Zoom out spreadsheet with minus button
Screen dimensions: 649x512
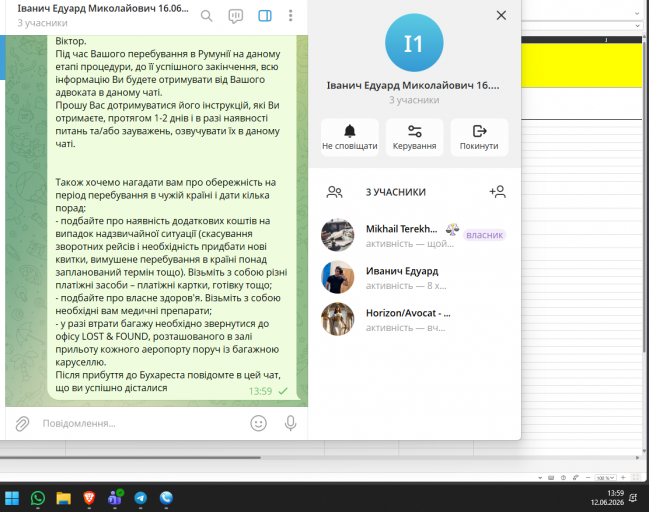[588, 478]
